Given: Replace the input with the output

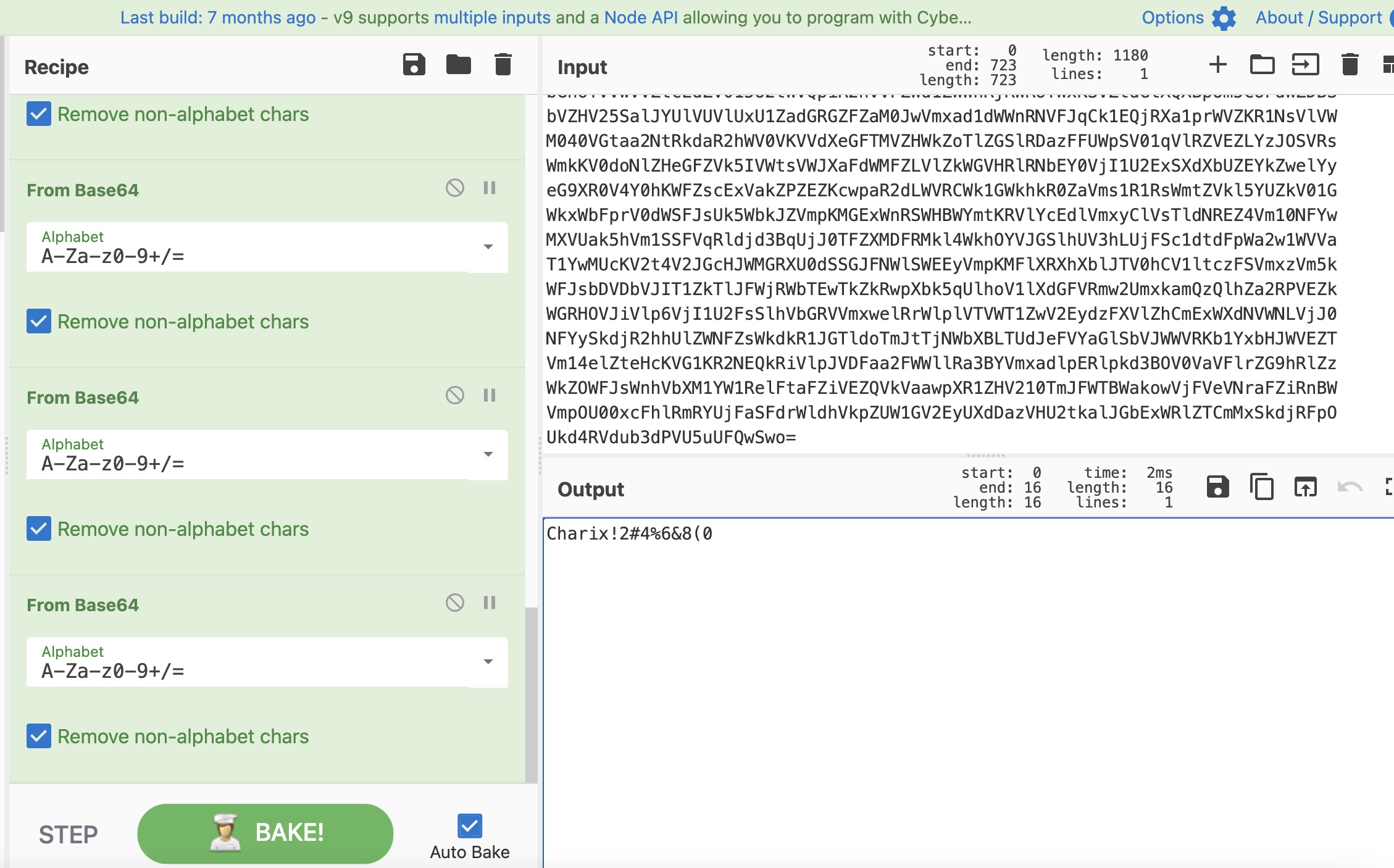Looking at the screenshot, I should tap(1305, 487).
